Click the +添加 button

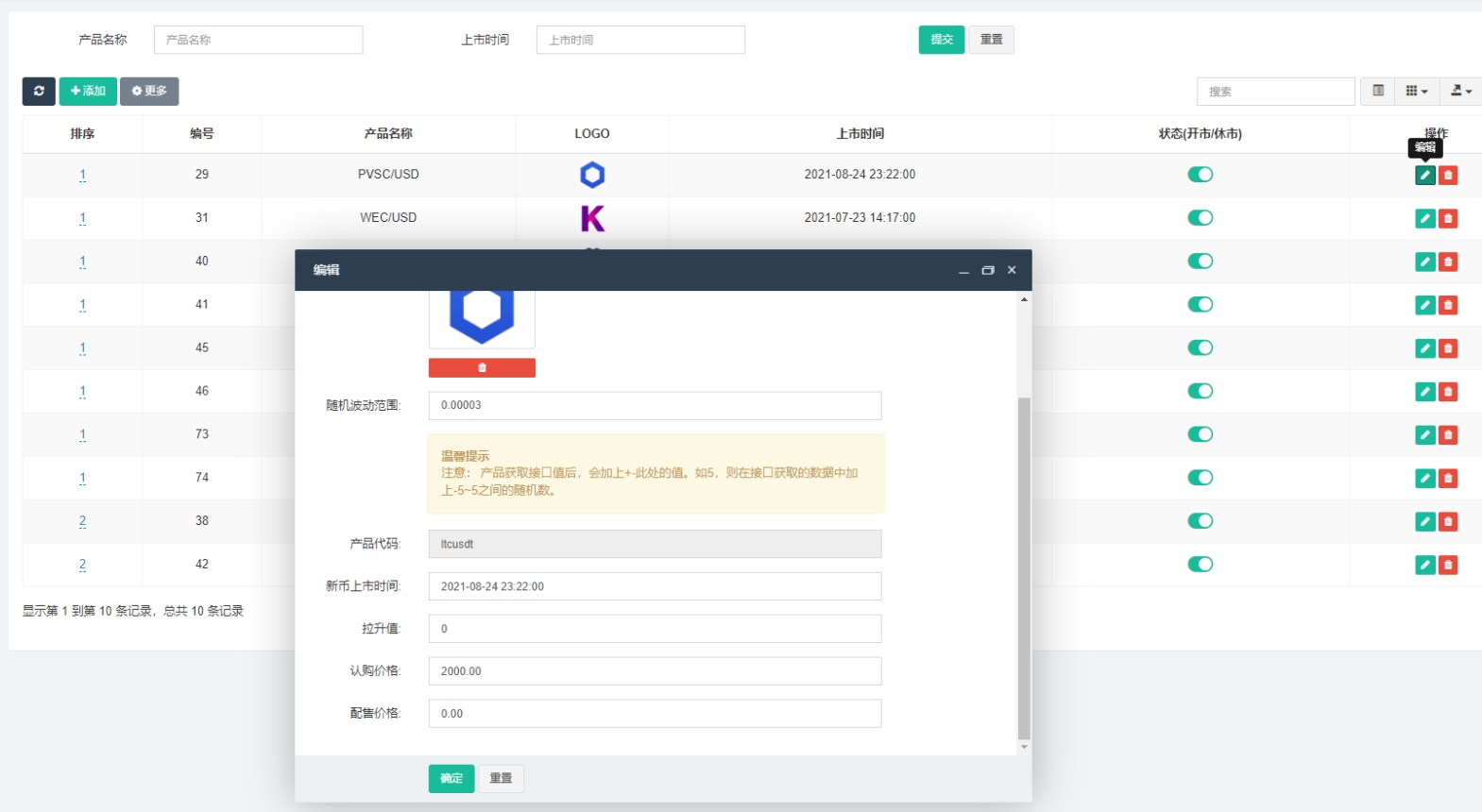(x=88, y=92)
